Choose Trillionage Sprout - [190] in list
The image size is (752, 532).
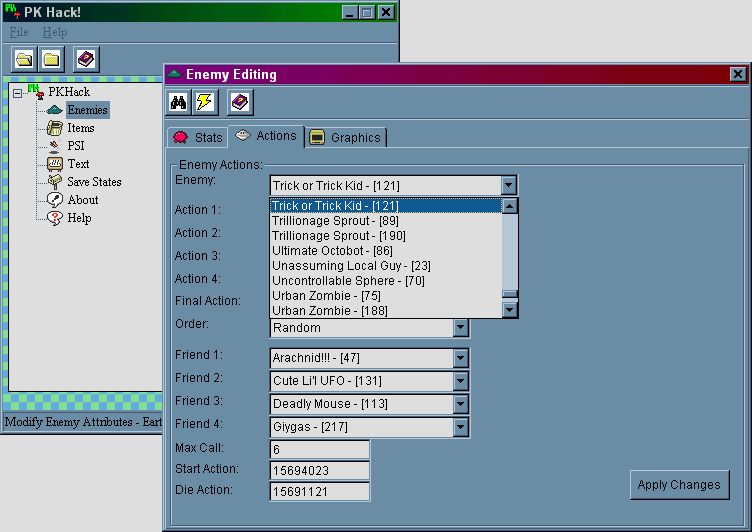(386, 236)
